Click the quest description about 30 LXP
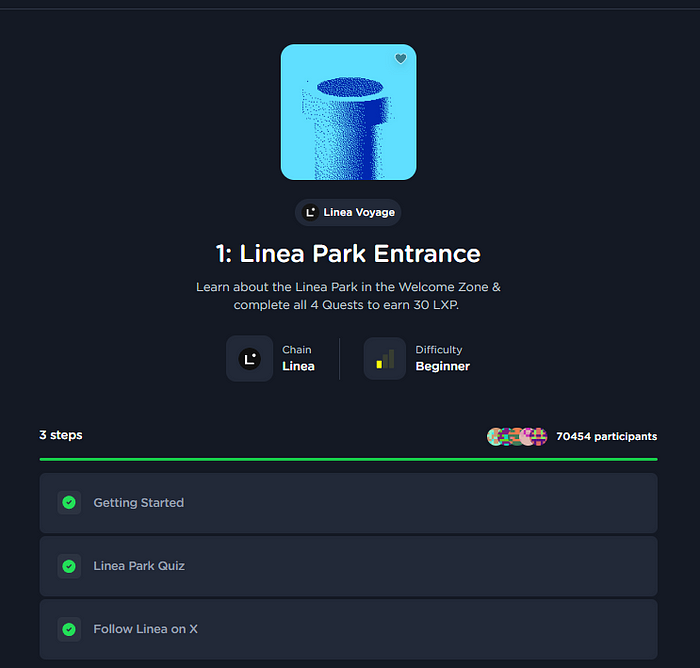This screenshot has height=668, width=700. point(348,296)
